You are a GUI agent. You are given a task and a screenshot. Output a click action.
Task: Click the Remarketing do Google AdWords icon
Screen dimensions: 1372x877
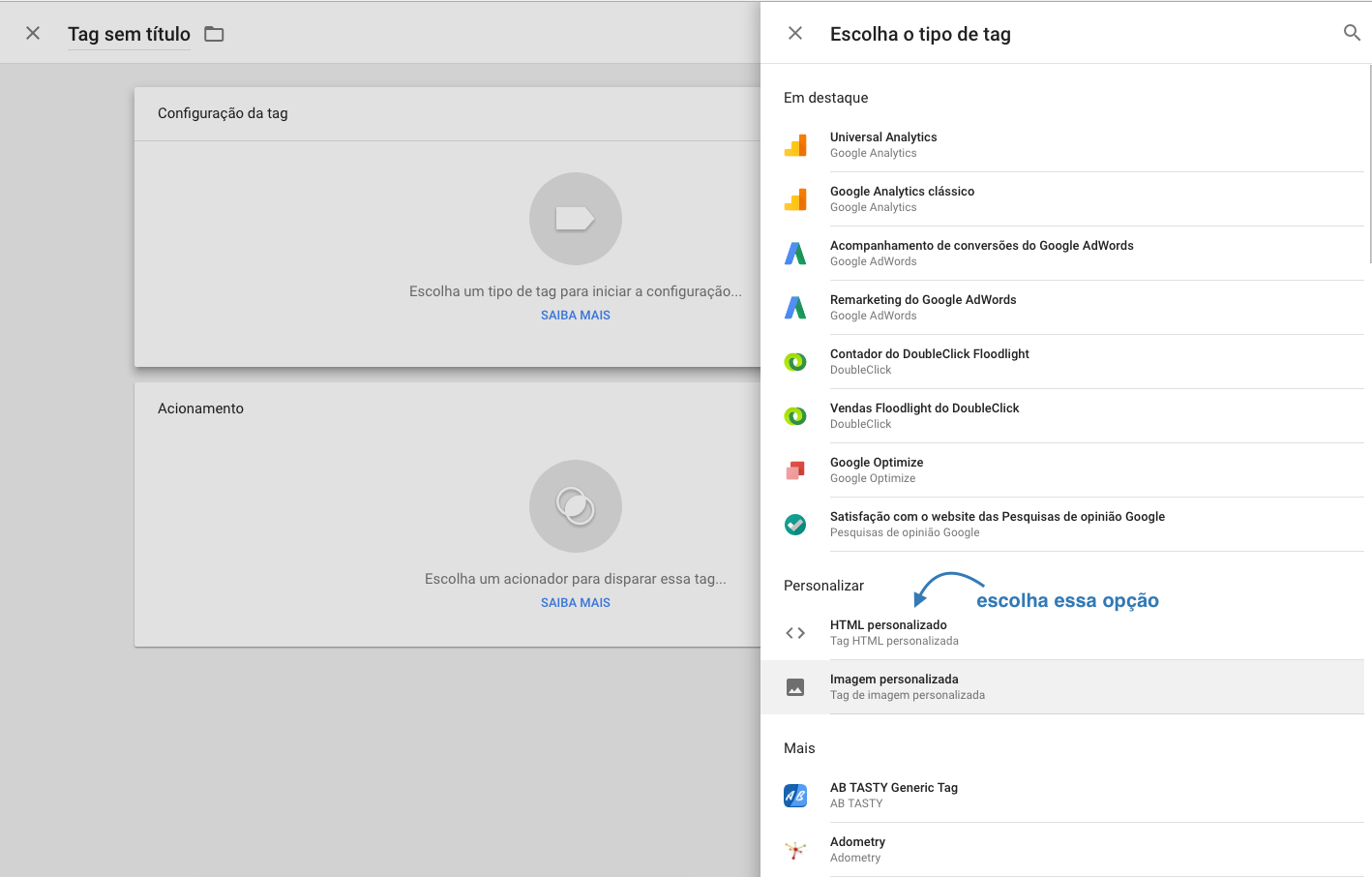(795, 308)
